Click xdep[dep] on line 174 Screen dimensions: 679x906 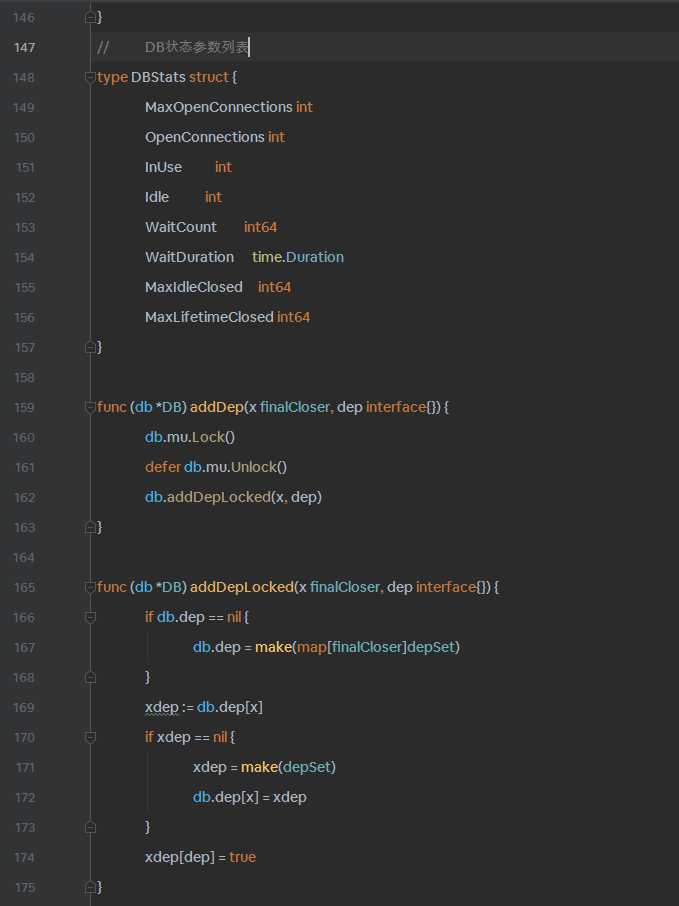tap(180, 857)
